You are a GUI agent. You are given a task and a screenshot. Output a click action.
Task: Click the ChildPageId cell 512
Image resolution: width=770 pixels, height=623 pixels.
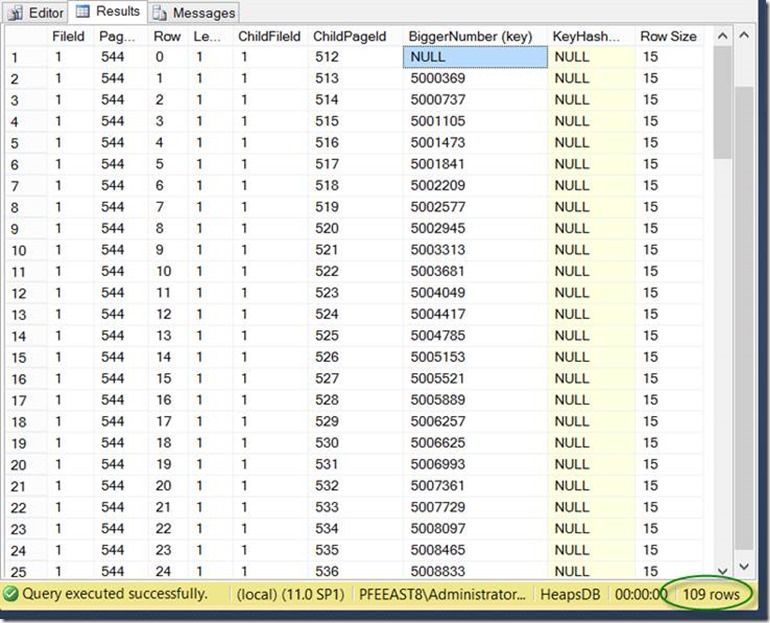click(x=327, y=57)
